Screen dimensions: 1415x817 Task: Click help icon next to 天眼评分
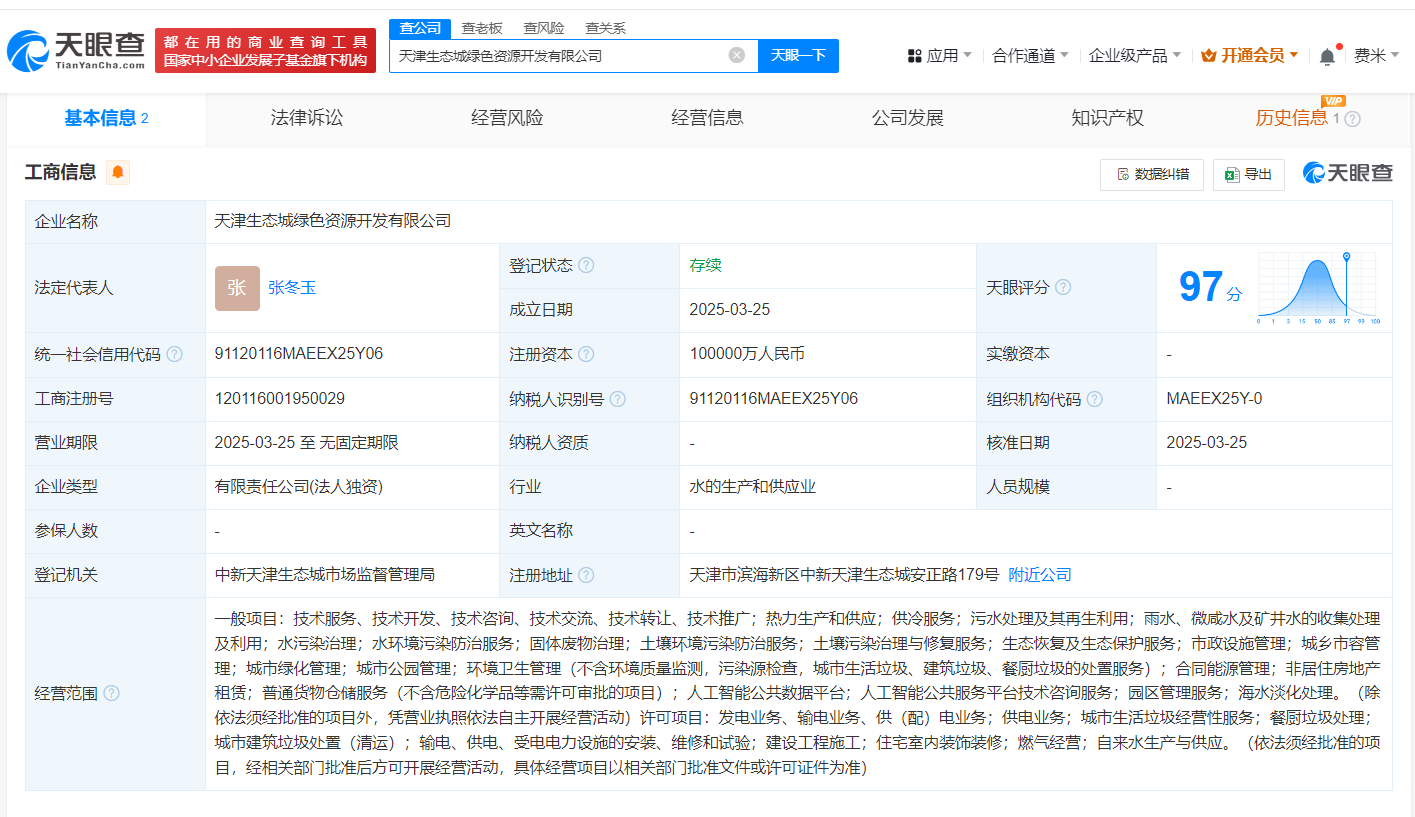coord(1063,288)
